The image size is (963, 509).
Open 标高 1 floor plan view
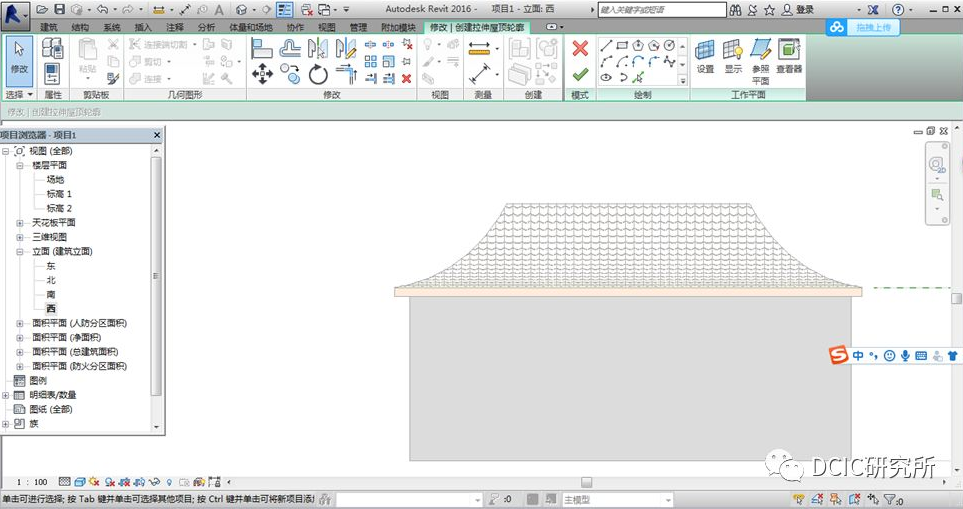[59, 194]
